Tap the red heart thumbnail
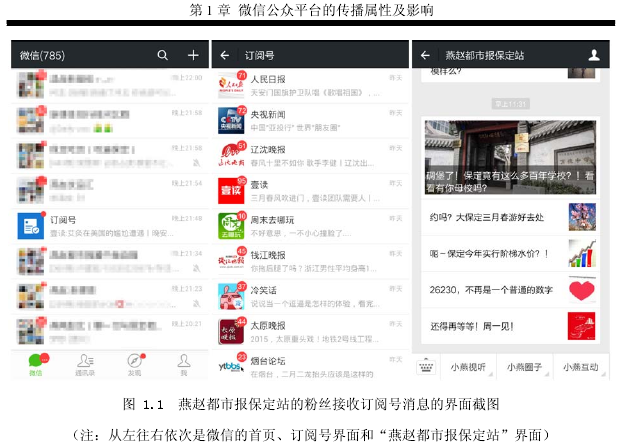This screenshot has height=445, width=626. (582, 289)
